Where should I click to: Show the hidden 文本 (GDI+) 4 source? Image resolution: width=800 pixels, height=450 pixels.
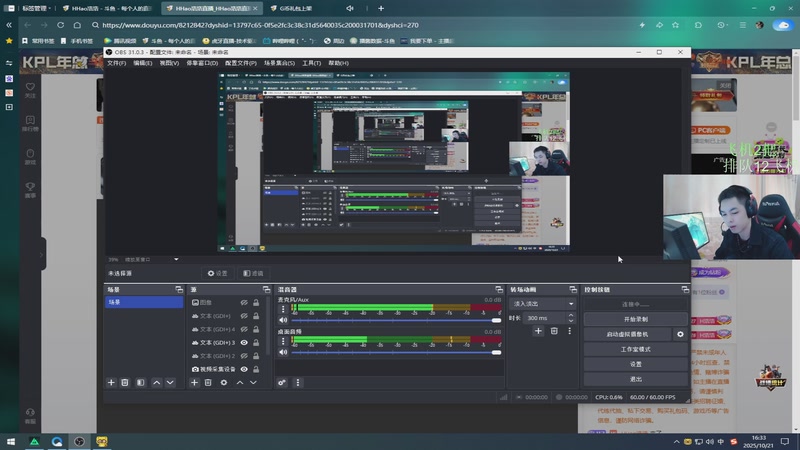click(x=244, y=329)
